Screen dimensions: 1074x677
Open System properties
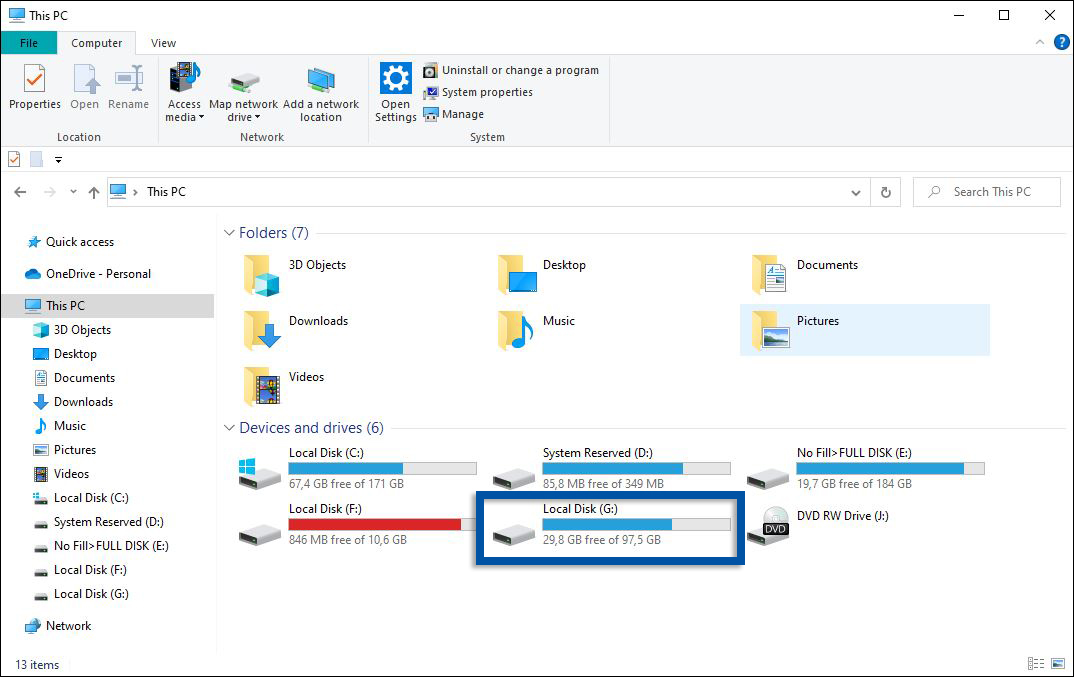coord(486,92)
